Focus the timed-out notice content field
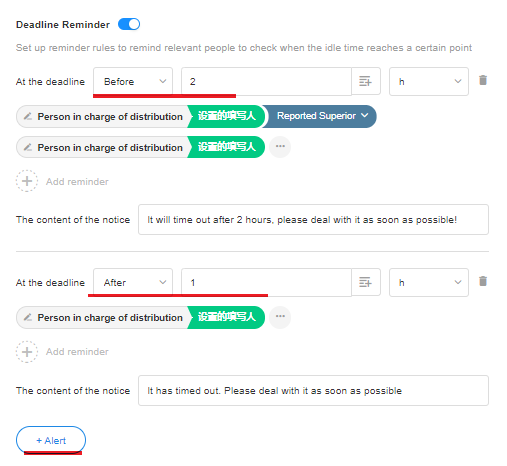The height and width of the screenshot is (466, 507). (x=313, y=391)
